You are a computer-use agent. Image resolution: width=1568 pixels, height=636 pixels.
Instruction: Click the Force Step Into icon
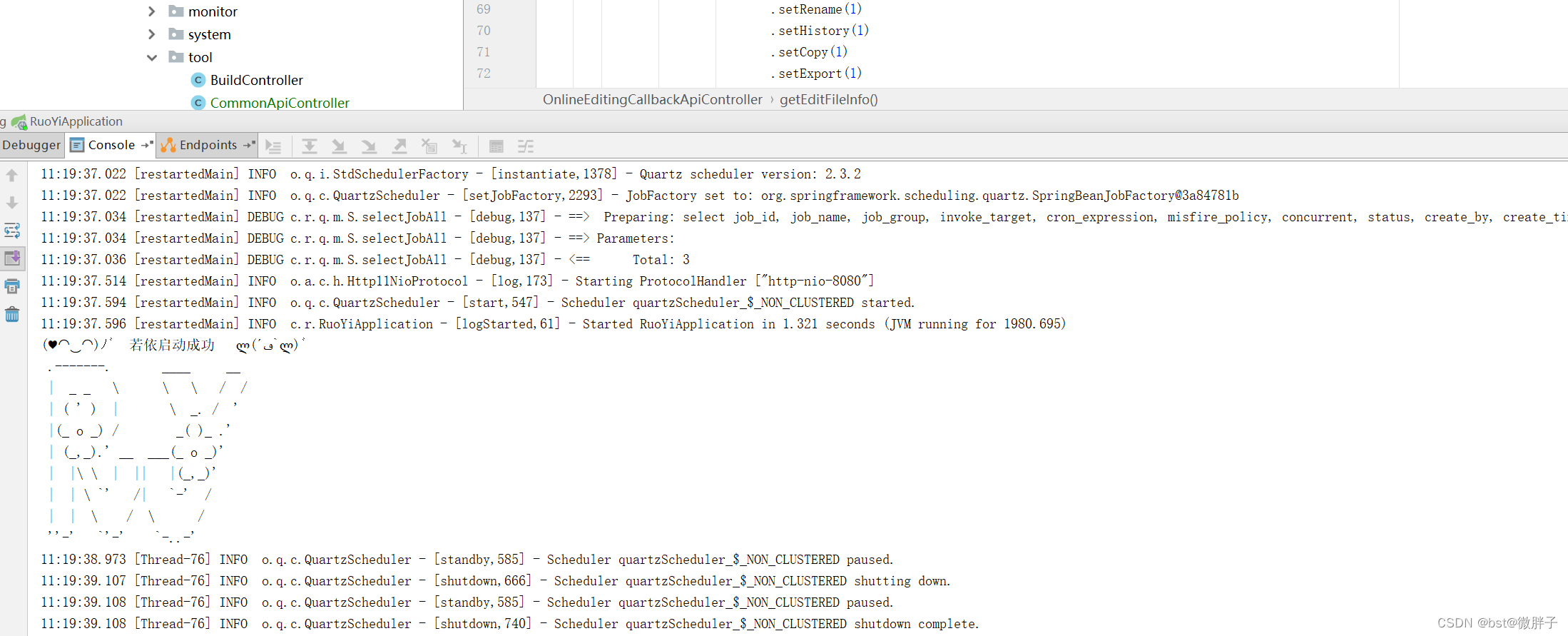369,146
